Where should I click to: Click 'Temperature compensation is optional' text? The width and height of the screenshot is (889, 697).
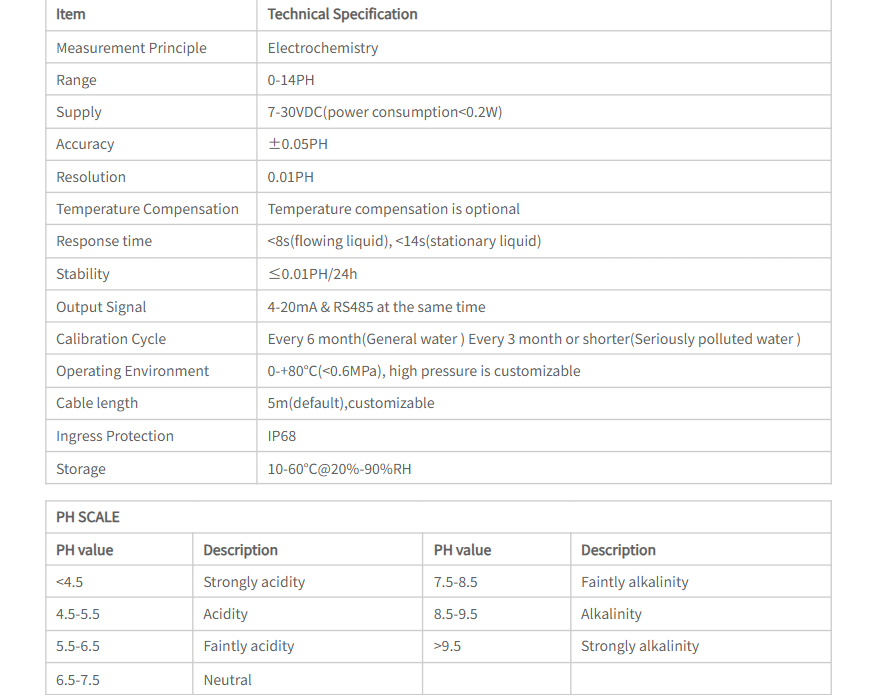(394, 209)
